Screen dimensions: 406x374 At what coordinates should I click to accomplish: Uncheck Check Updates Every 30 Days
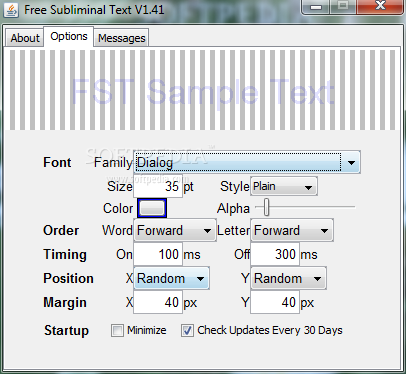pos(187,330)
